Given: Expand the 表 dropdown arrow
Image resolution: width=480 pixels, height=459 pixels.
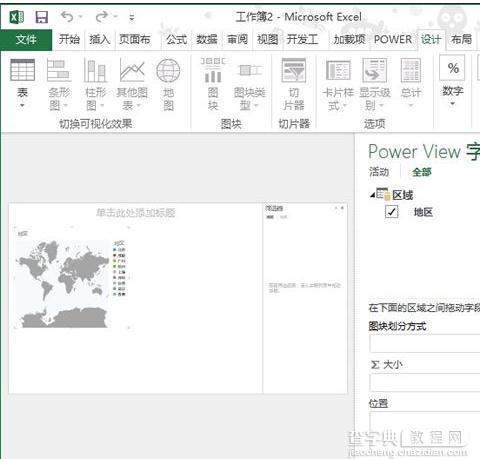Looking at the screenshot, I should click(22, 105).
